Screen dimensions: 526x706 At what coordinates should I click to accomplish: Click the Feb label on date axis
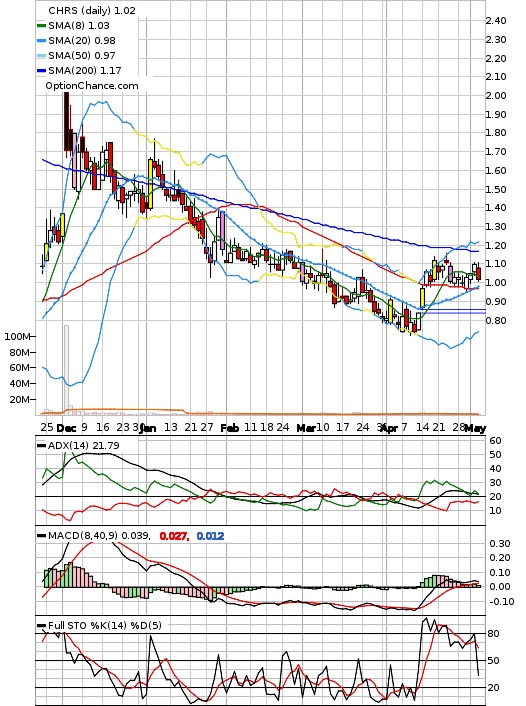[229, 428]
